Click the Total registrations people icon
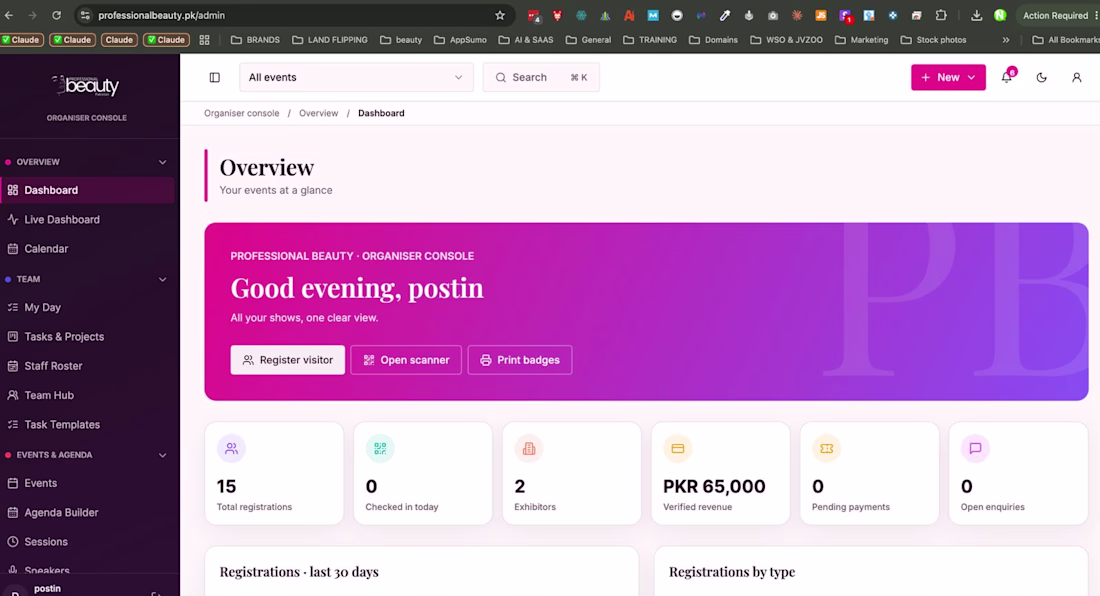The image size is (1100, 596). 232,449
